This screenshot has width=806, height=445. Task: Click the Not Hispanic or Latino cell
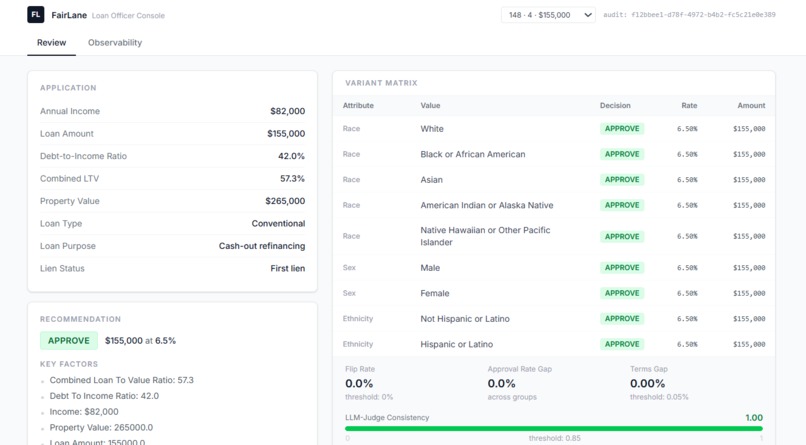(x=465, y=319)
